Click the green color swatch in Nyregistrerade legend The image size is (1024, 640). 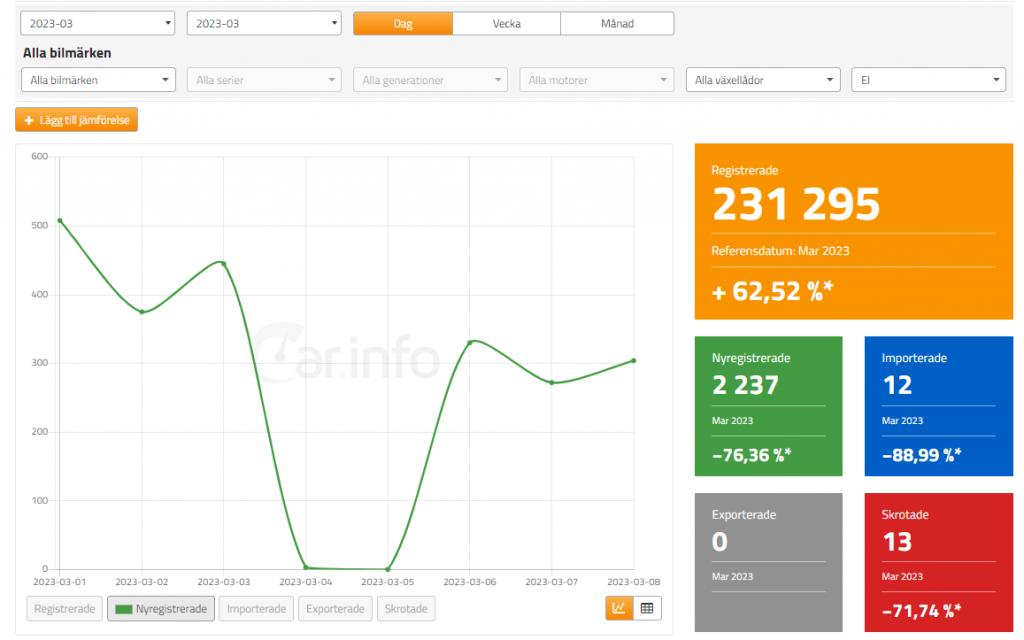tap(124, 609)
